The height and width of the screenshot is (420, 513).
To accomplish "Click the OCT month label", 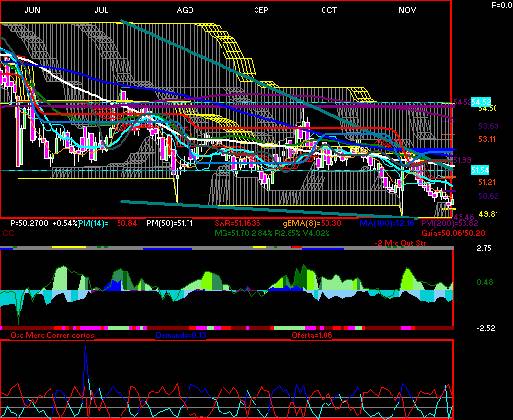I will [329, 10].
